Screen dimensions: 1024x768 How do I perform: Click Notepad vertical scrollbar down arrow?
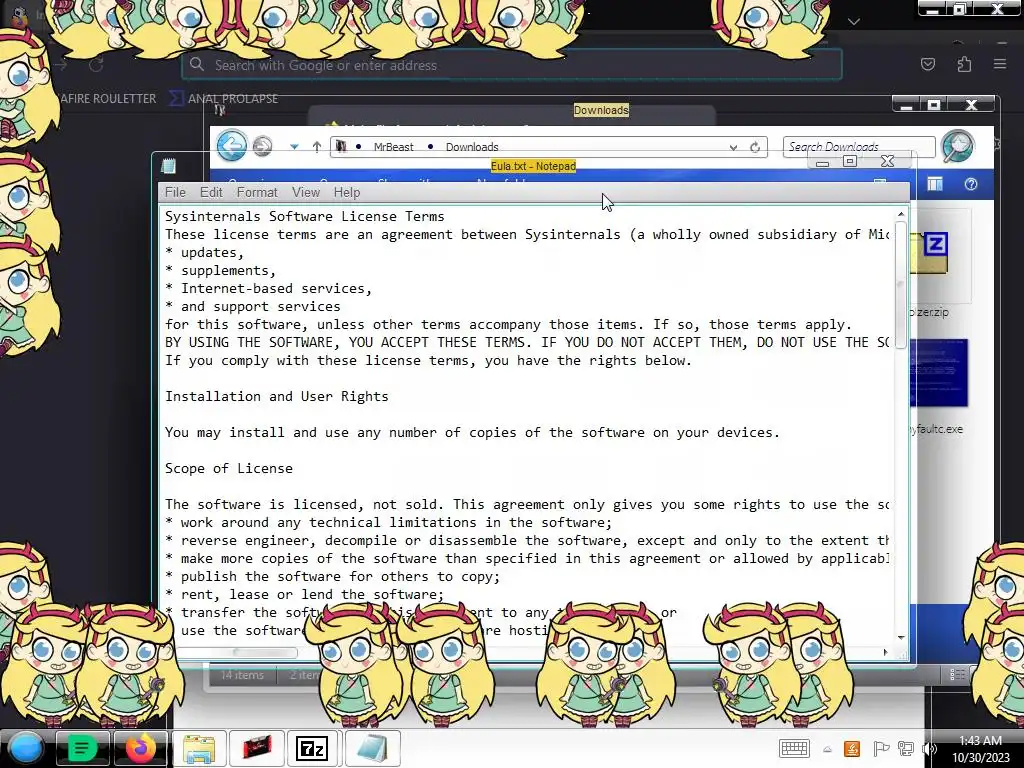[x=901, y=637]
